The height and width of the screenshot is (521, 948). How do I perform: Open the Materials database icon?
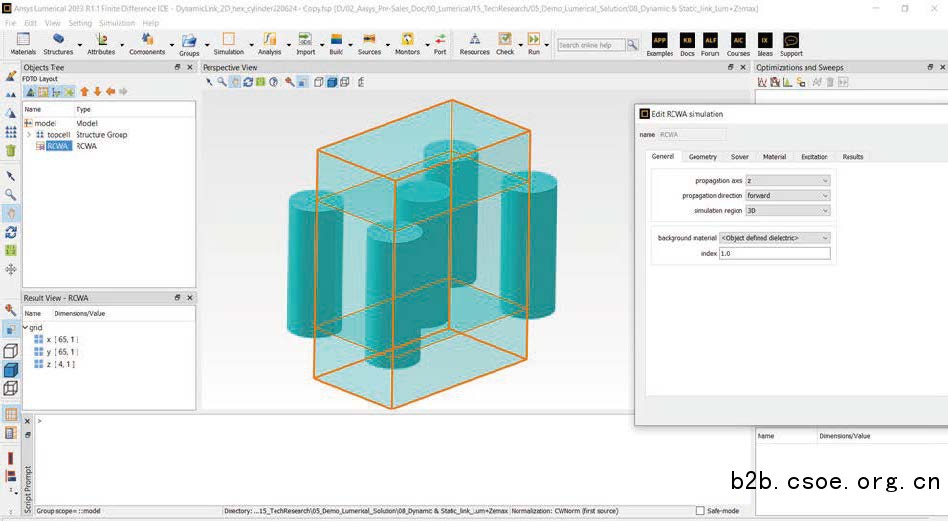[23, 40]
